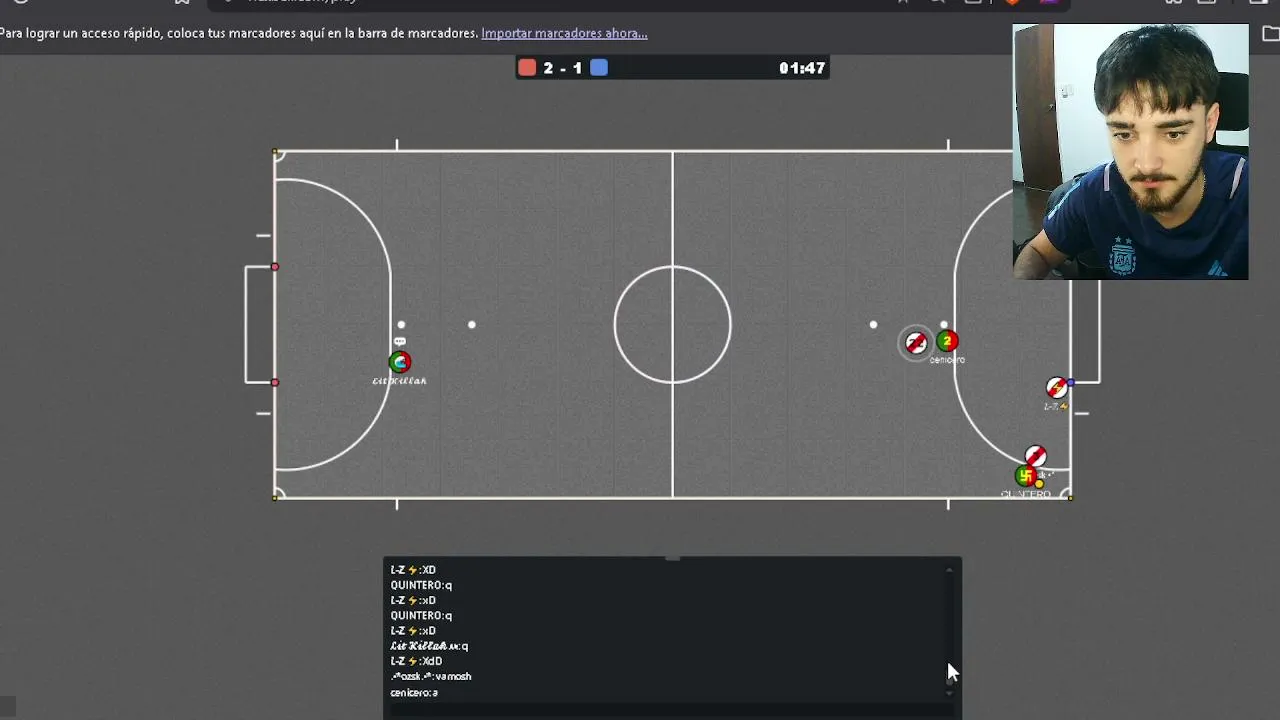Click the 'QUINTERO' name label on the field
This screenshot has width=1280, height=720.
1026,494
